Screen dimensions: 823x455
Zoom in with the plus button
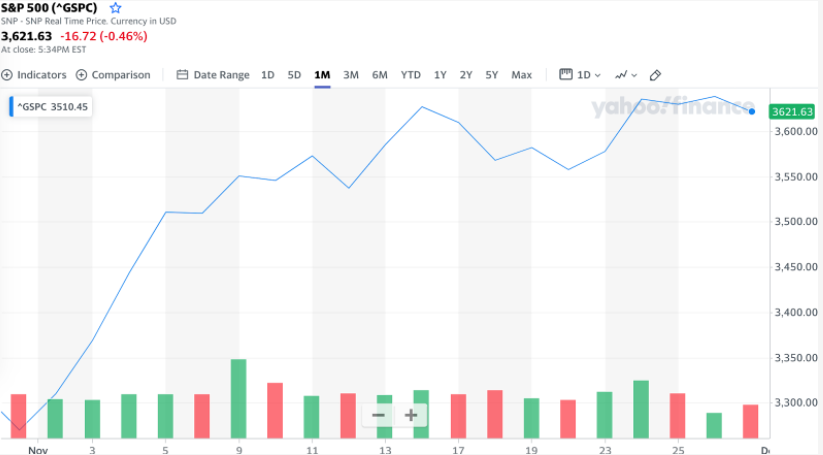coord(410,415)
